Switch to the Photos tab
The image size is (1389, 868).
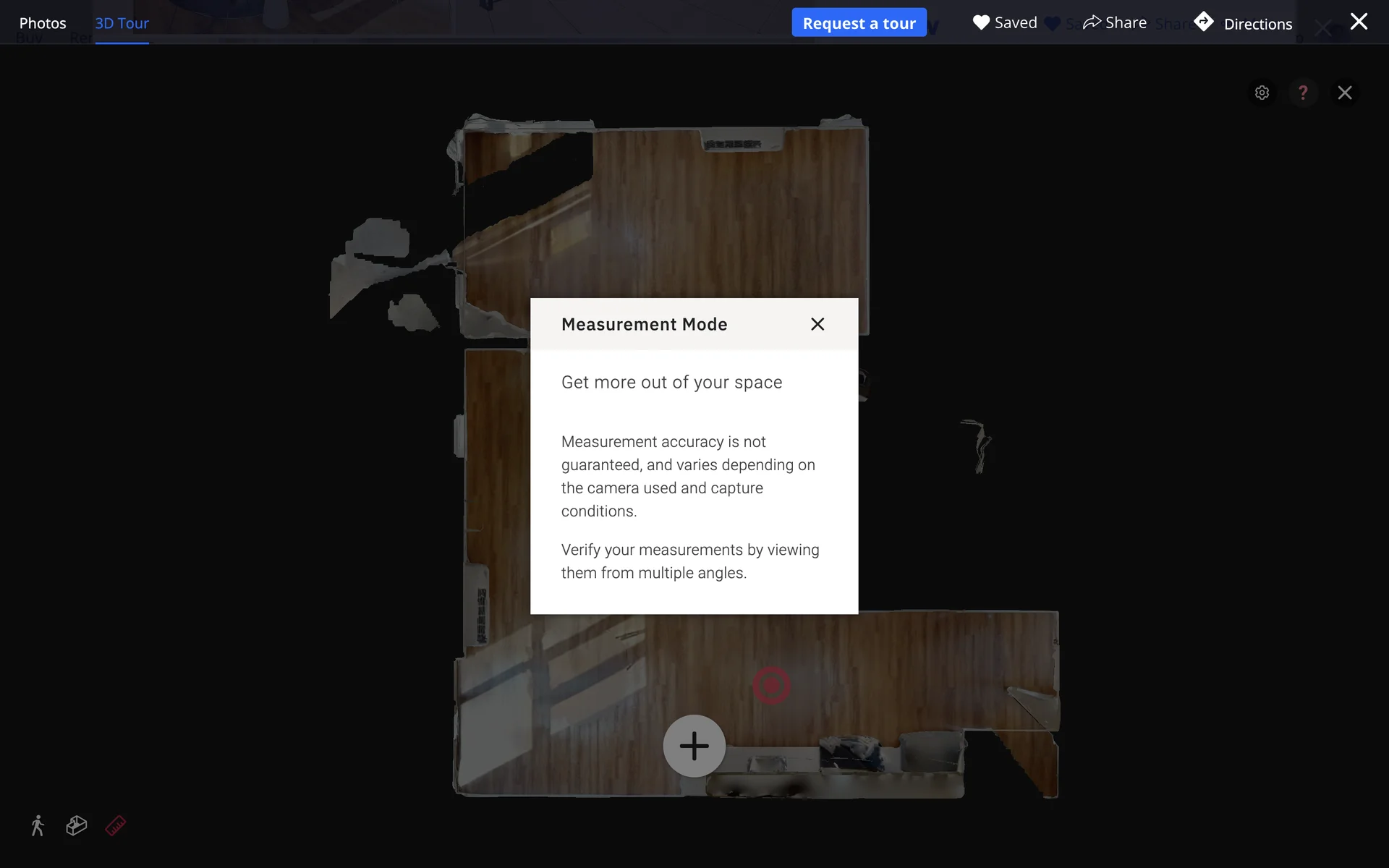coord(43,23)
